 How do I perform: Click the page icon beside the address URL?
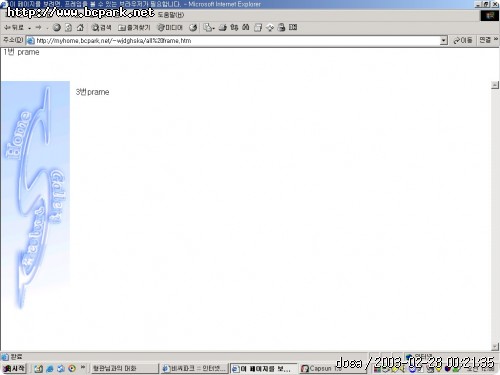coord(30,41)
